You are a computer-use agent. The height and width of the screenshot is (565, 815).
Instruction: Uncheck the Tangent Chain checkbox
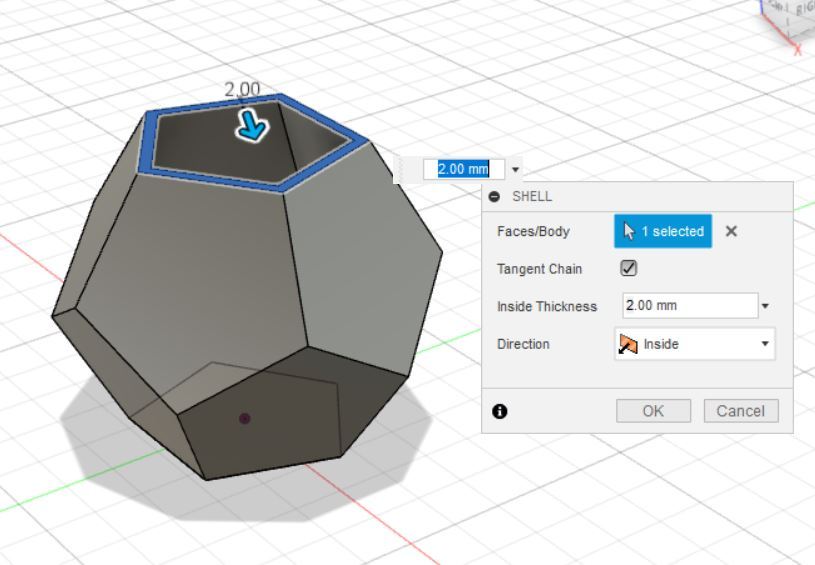click(628, 268)
